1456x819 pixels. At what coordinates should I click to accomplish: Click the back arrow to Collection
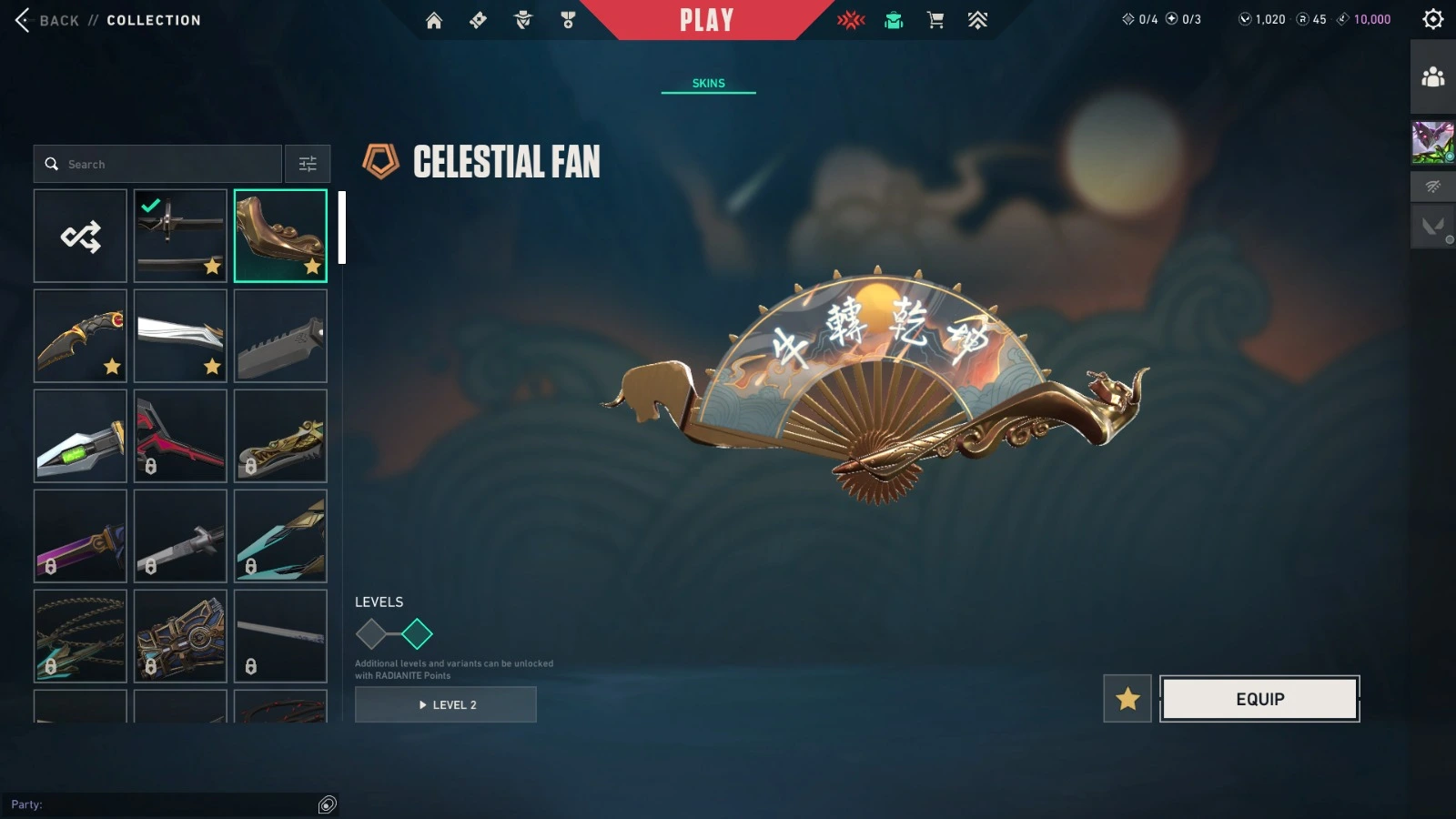click(x=22, y=20)
